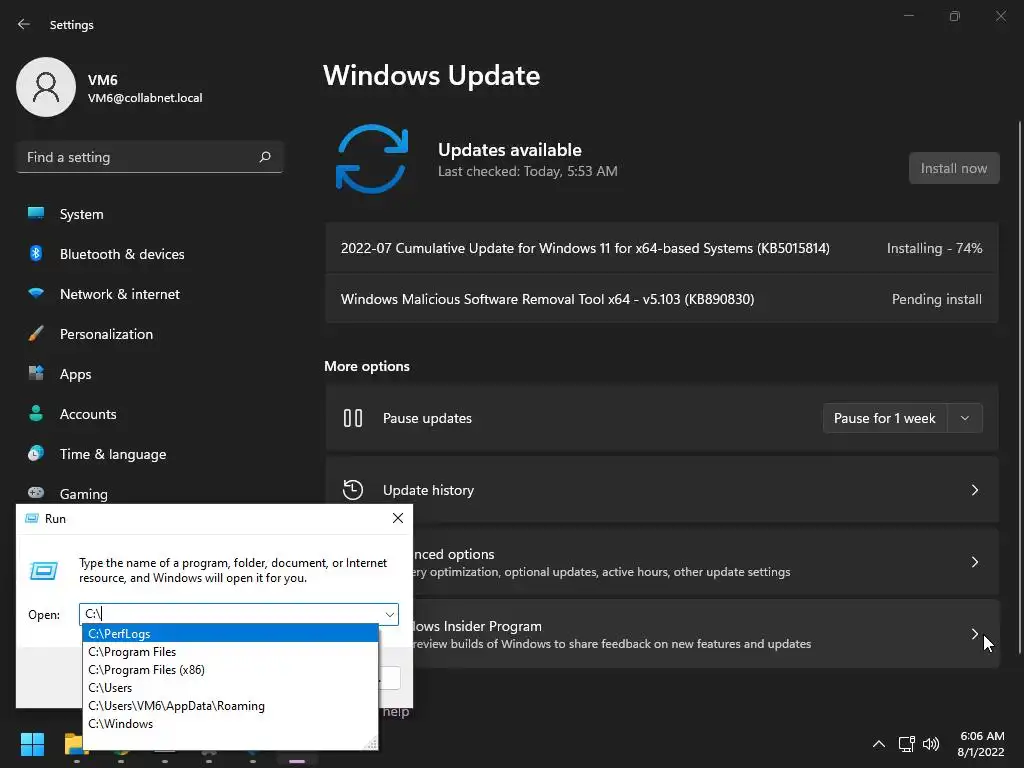Click the Personalization paintbrush icon
The height and width of the screenshot is (768, 1024).
(36, 333)
